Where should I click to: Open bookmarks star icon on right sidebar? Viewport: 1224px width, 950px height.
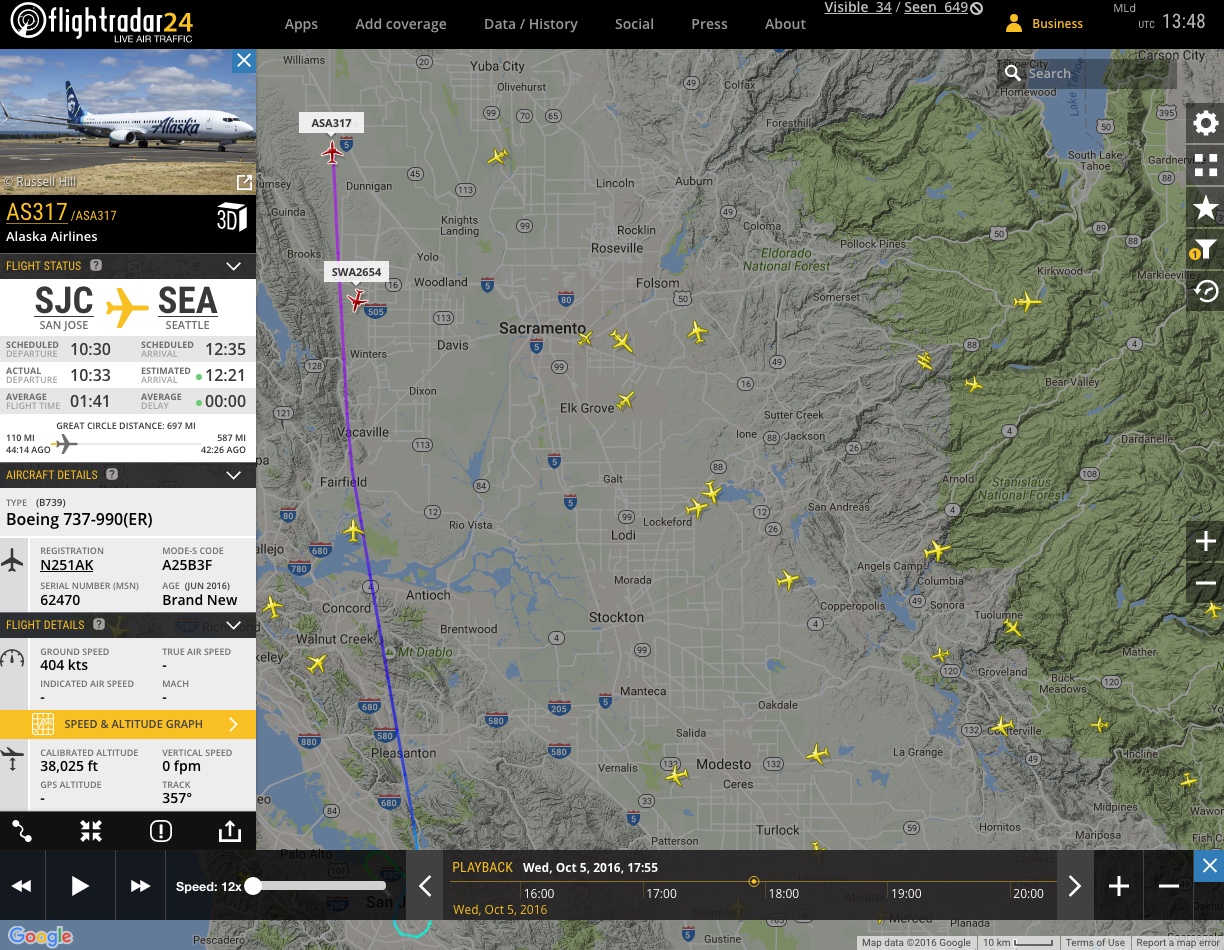(1205, 208)
